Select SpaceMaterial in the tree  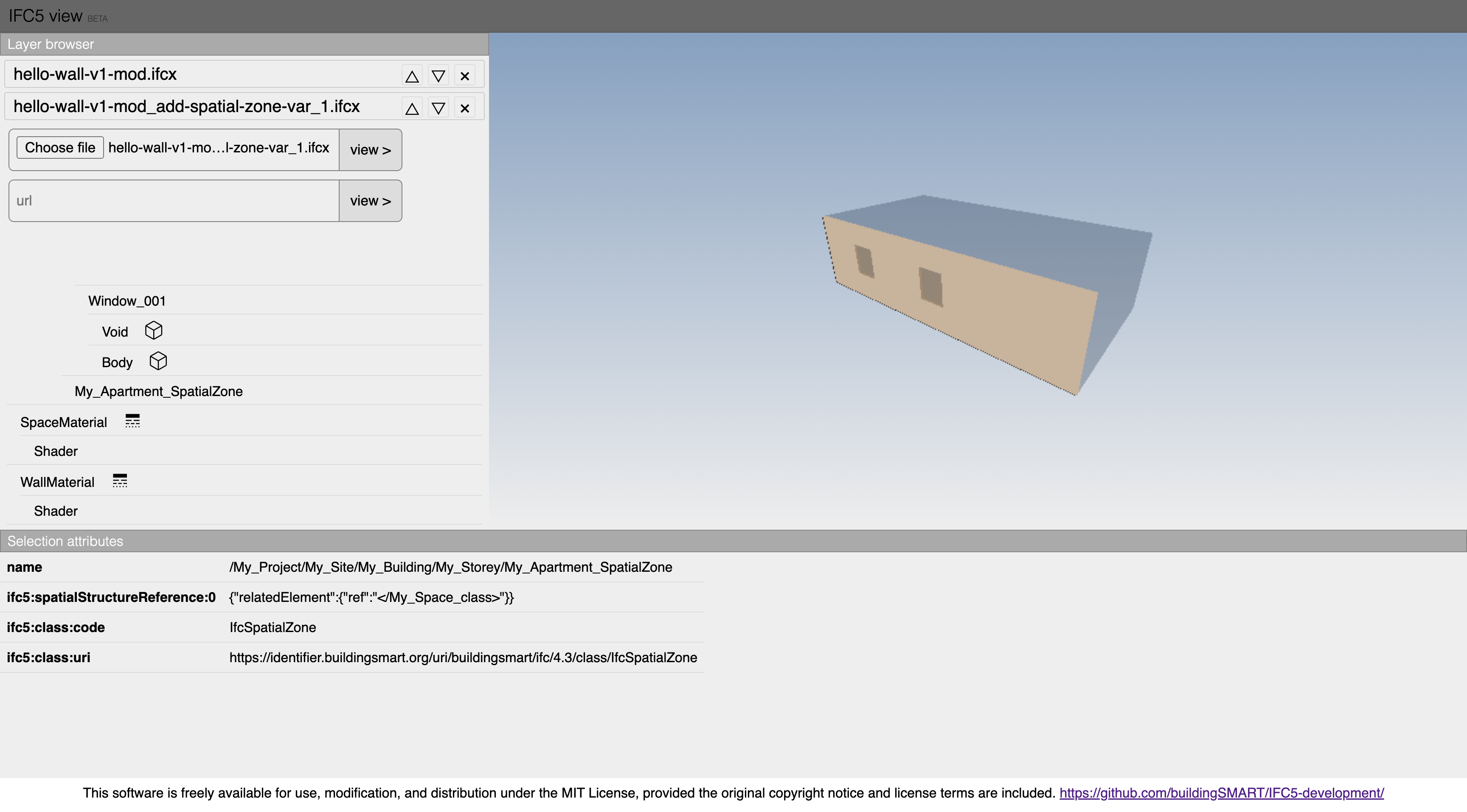[x=63, y=422]
